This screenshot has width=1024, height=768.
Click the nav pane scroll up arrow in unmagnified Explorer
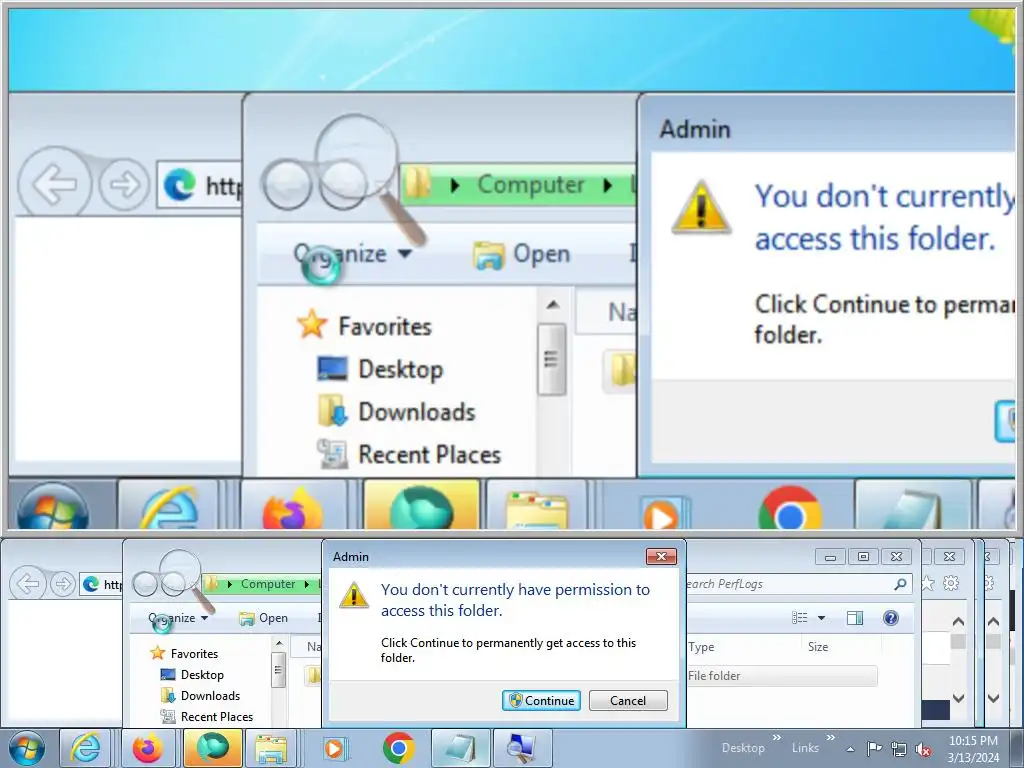tap(279, 644)
